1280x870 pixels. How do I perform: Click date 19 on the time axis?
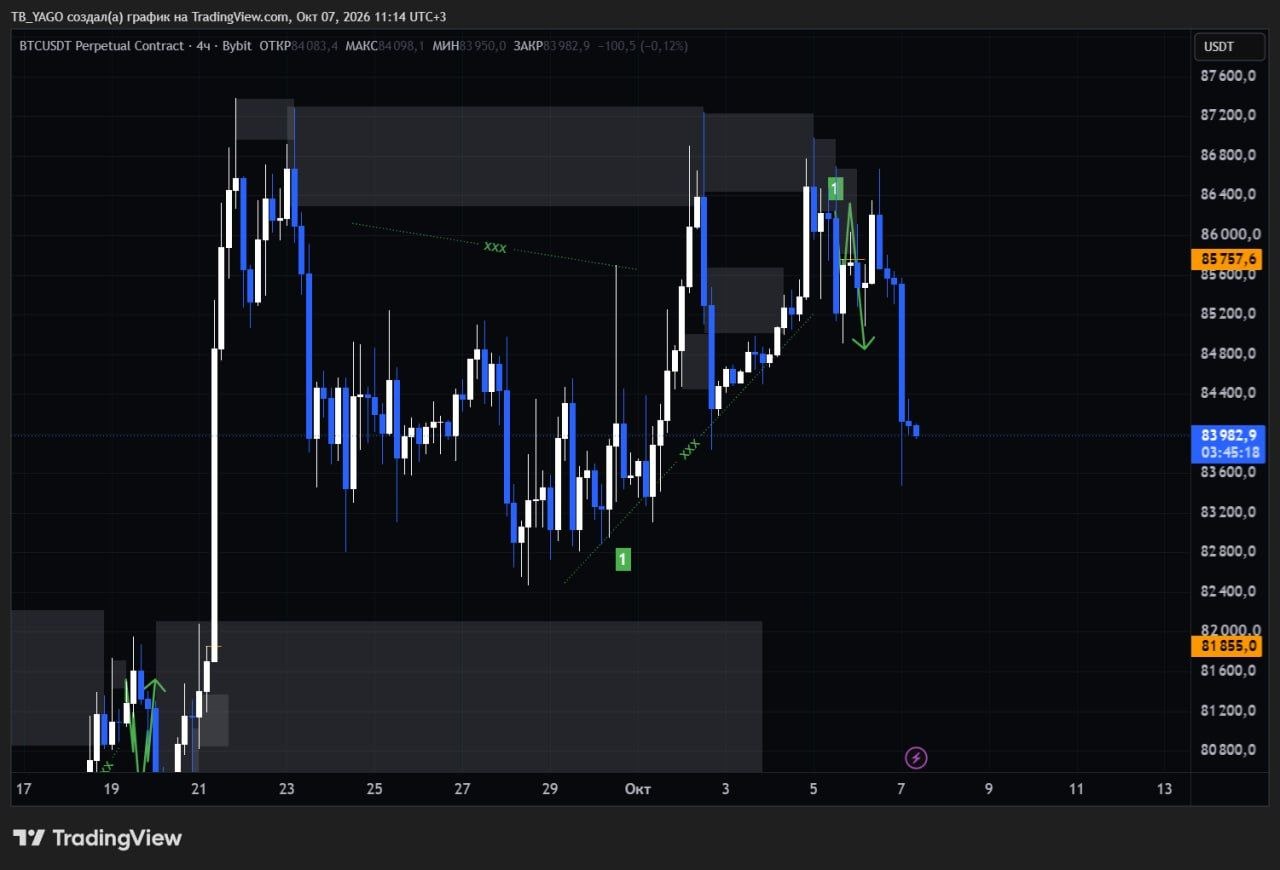(x=111, y=789)
